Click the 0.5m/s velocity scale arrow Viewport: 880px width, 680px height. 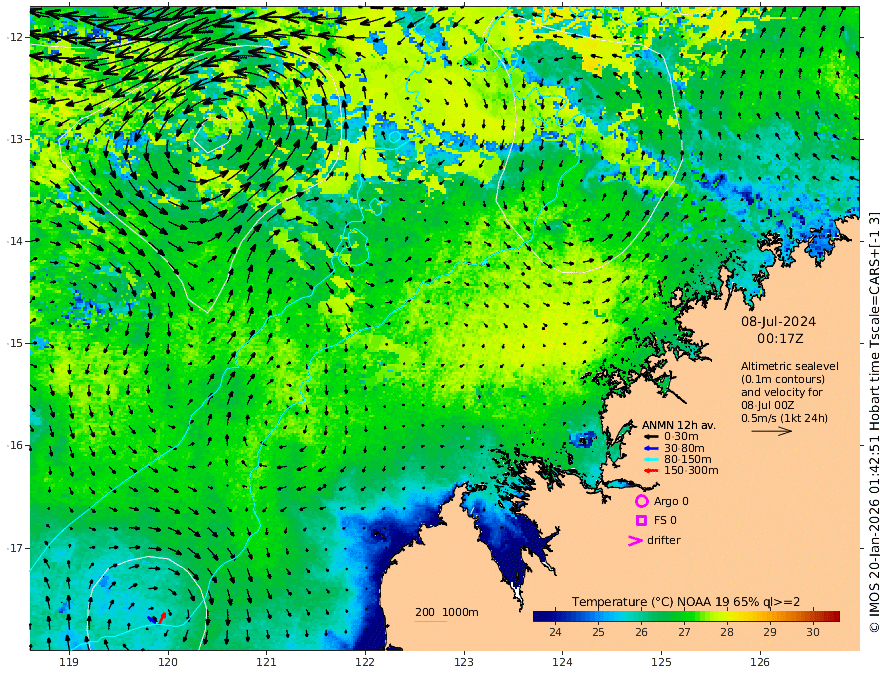tap(772, 431)
